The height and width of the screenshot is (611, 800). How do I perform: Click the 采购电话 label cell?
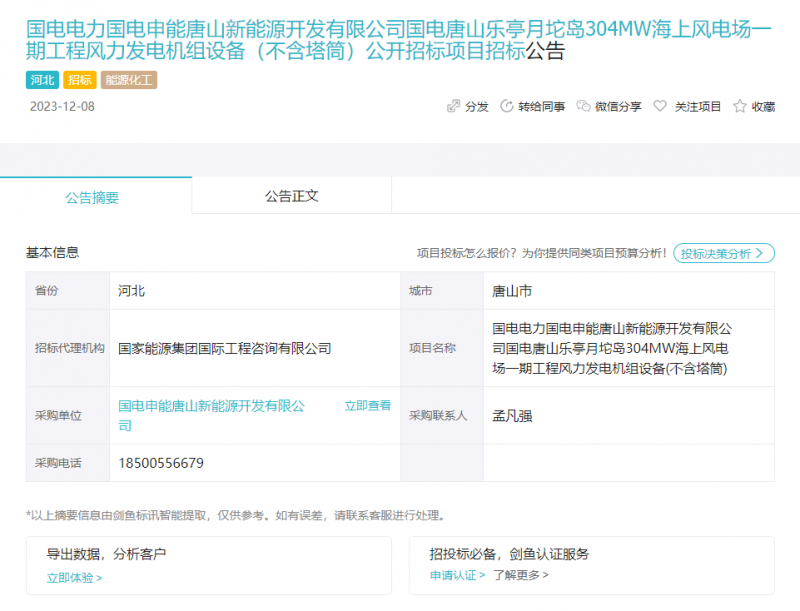68,463
